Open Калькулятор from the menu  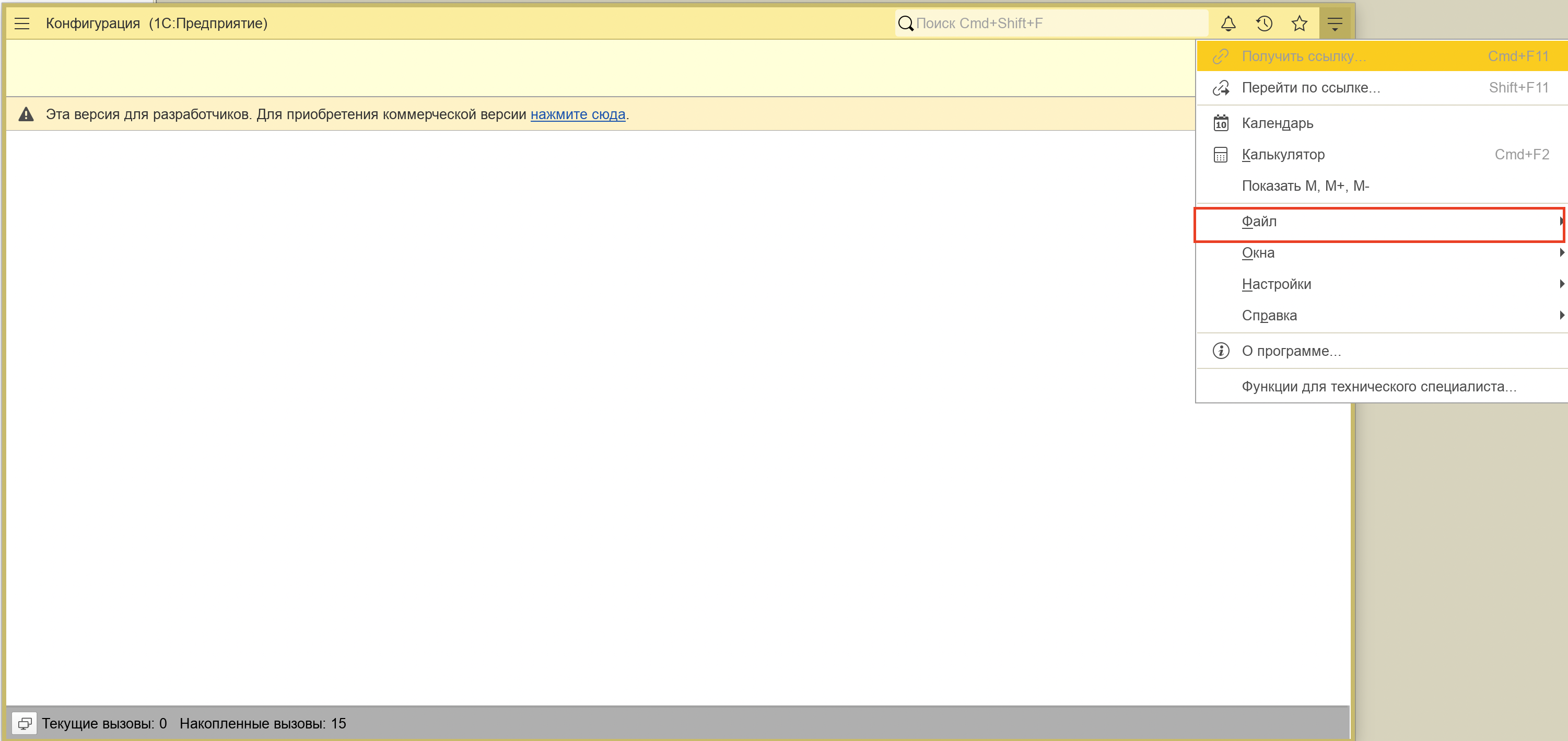(1382, 155)
